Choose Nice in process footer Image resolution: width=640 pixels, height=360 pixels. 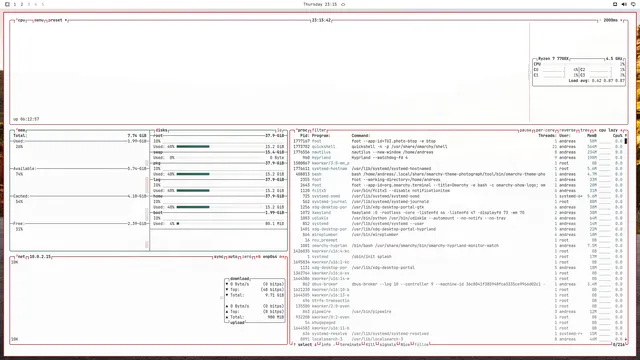404,344
